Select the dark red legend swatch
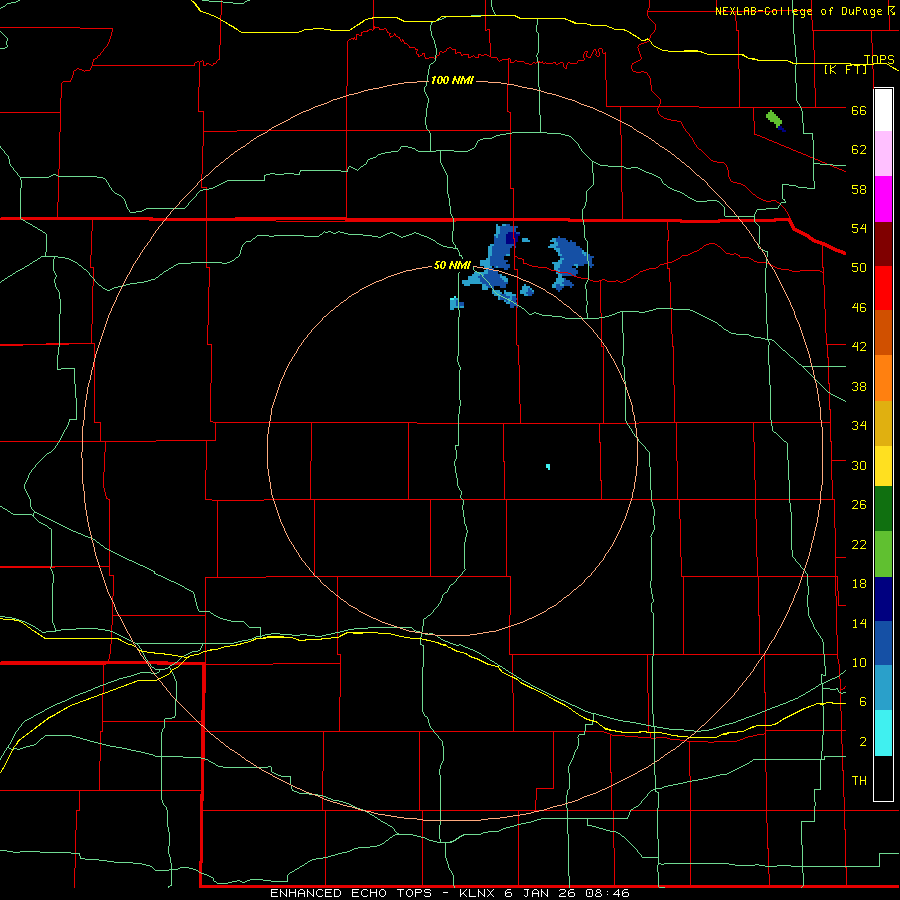Image resolution: width=900 pixels, height=900 pixels. click(883, 243)
